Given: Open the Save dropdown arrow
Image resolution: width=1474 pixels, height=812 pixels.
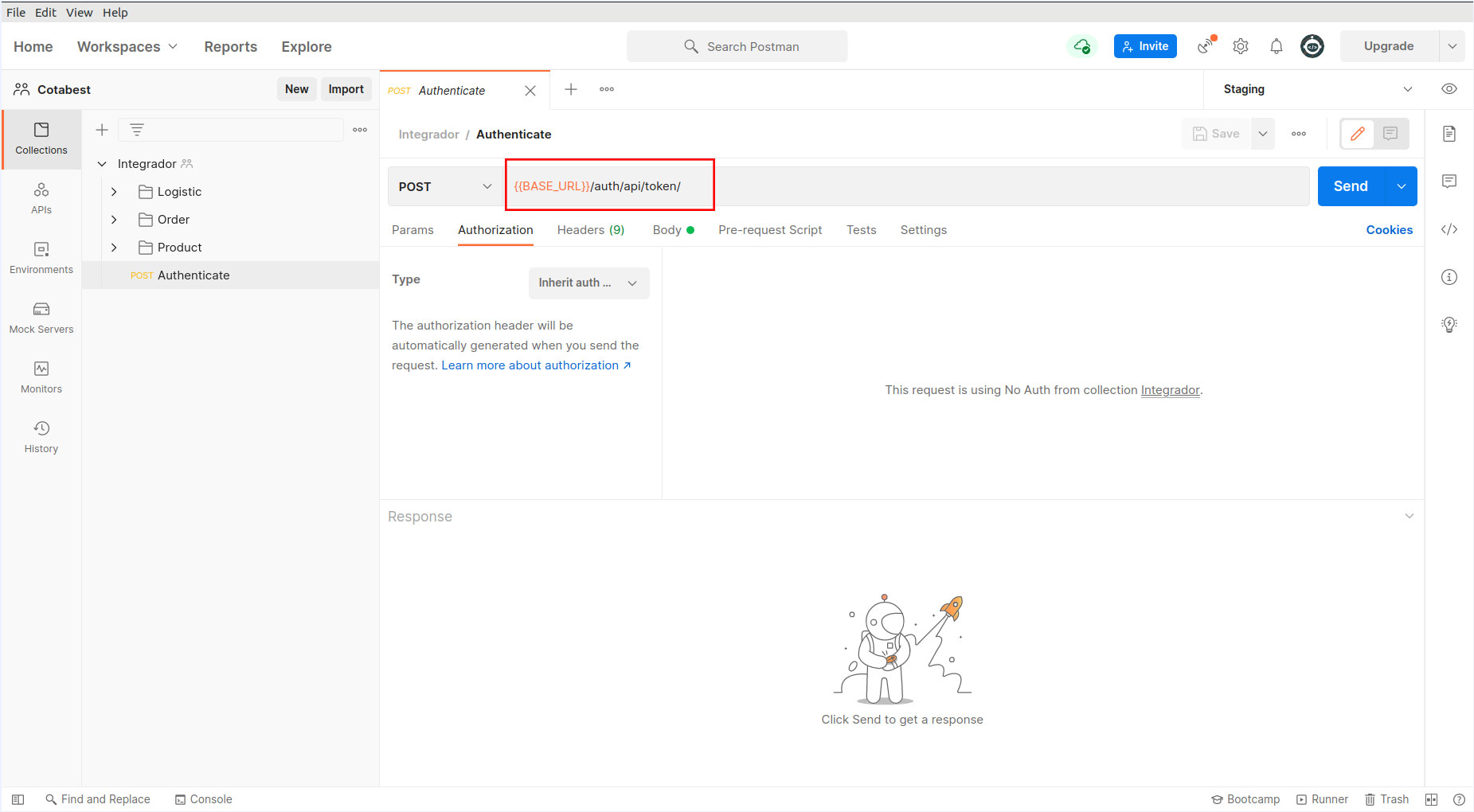Looking at the screenshot, I should (1263, 134).
